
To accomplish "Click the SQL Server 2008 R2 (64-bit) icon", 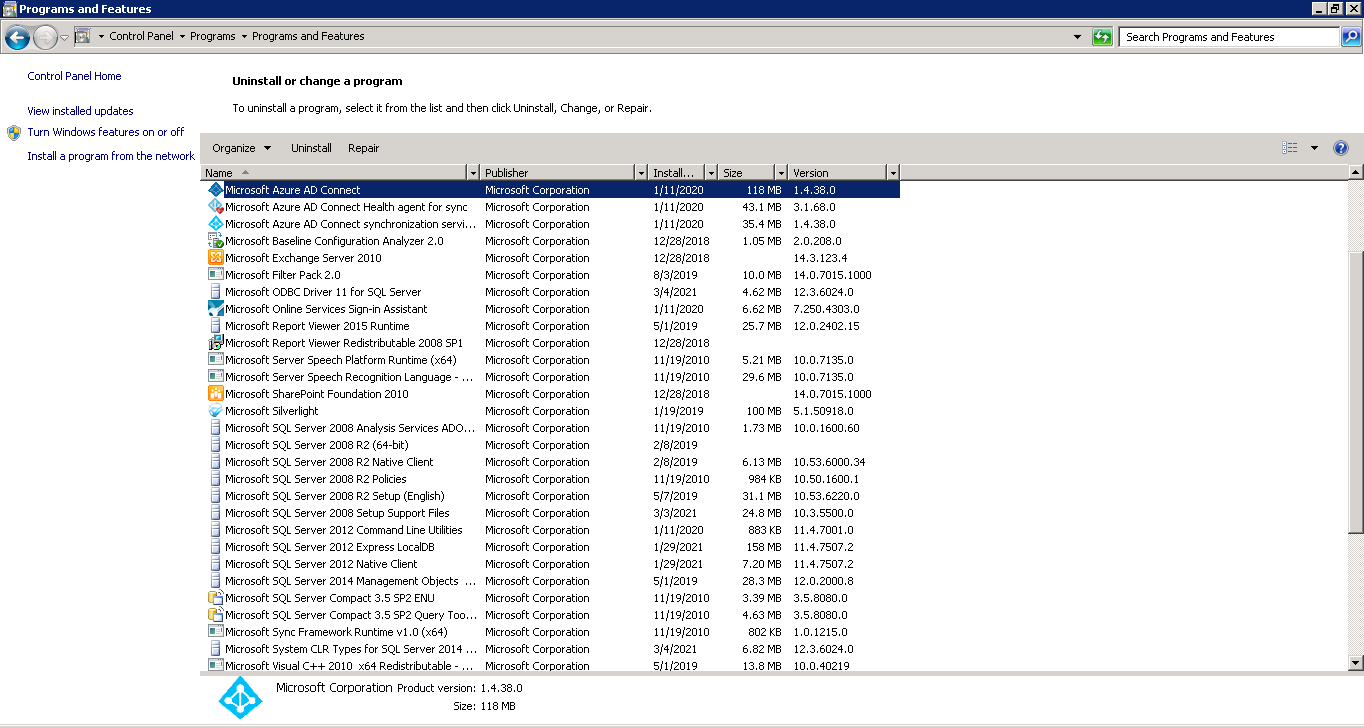I will click(x=215, y=445).
